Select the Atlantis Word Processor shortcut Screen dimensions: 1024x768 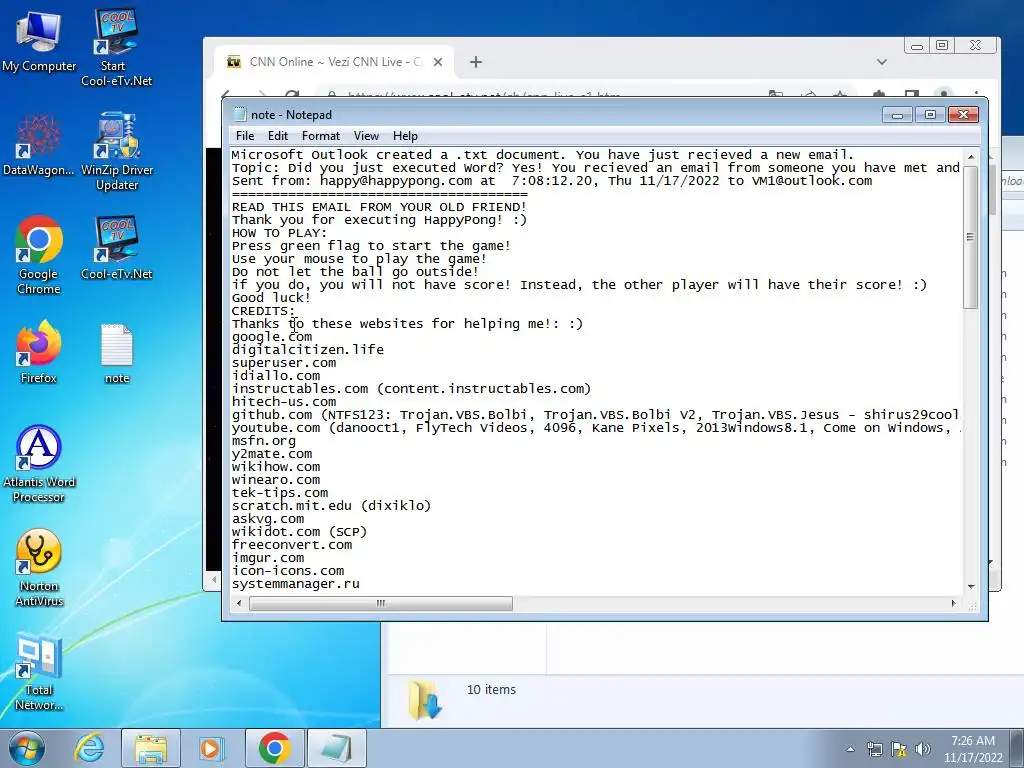(x=39, y=464)
